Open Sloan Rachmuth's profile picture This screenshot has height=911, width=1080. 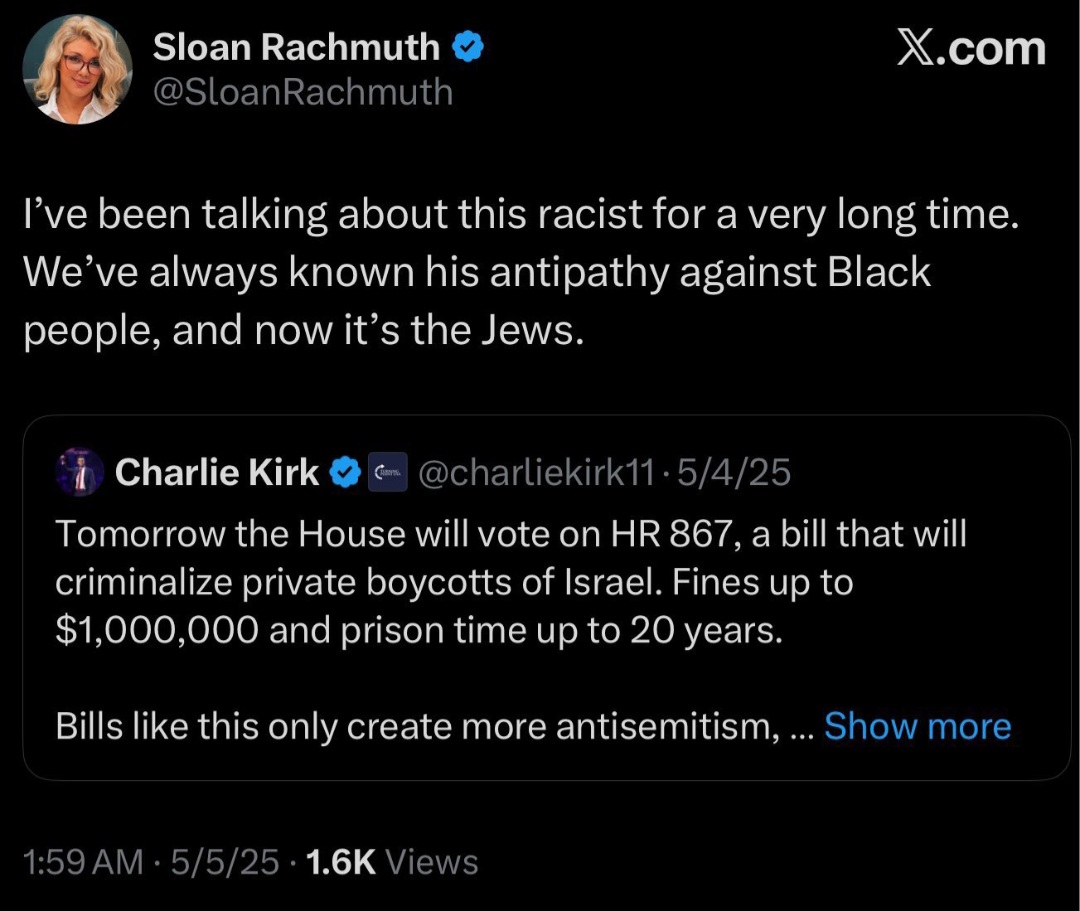77,70
